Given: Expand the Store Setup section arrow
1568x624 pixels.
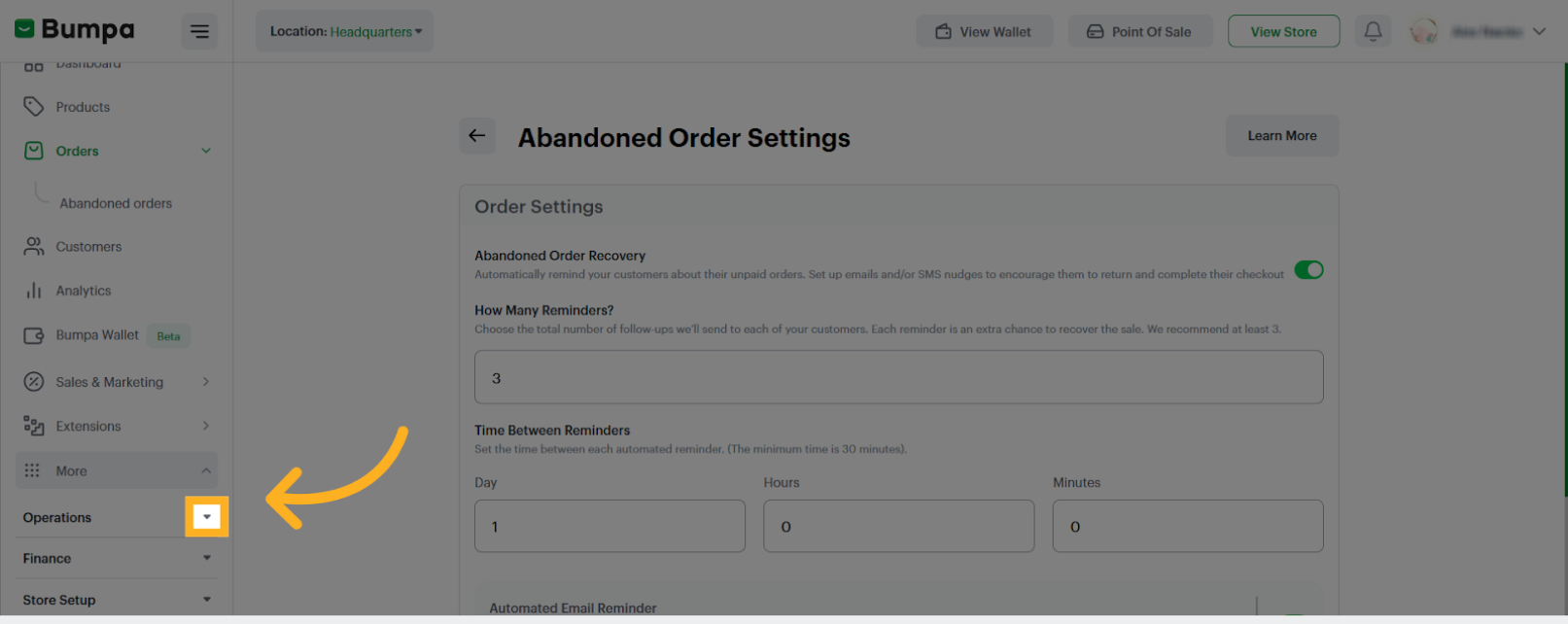Looking at the screenshot, I should pyautogui.click(x=207, y=599).
